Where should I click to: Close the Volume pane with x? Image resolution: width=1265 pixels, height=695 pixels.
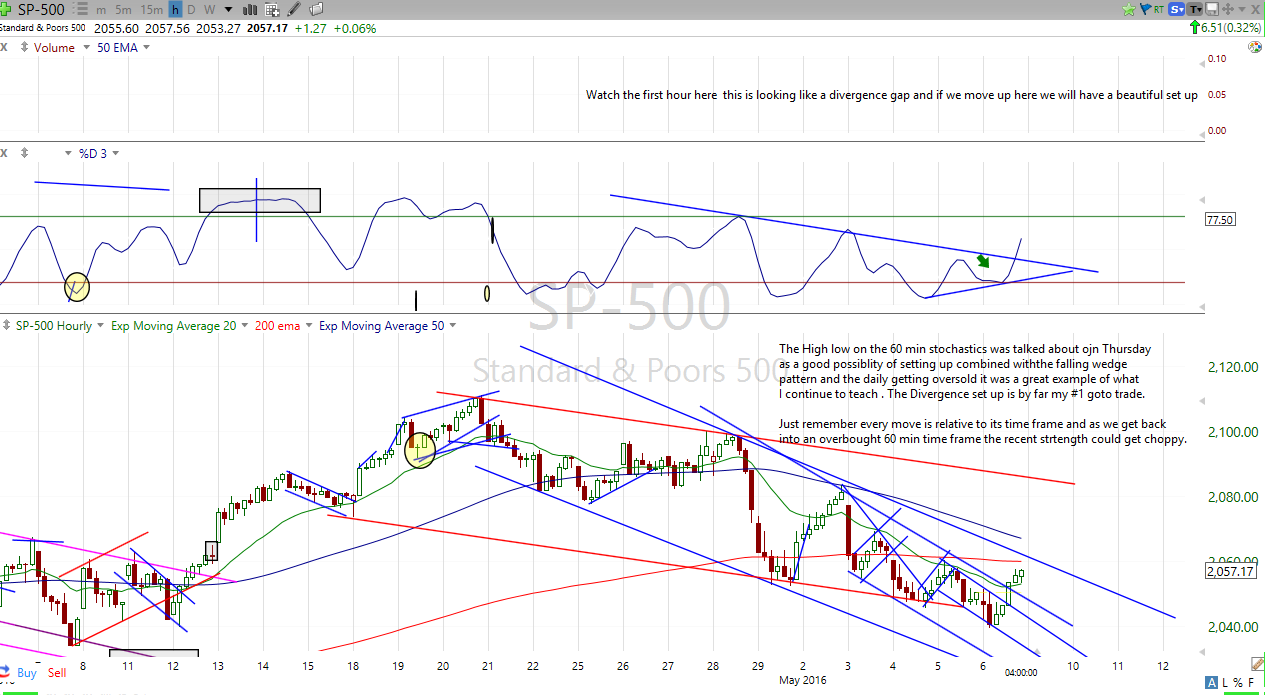point(5,47)
